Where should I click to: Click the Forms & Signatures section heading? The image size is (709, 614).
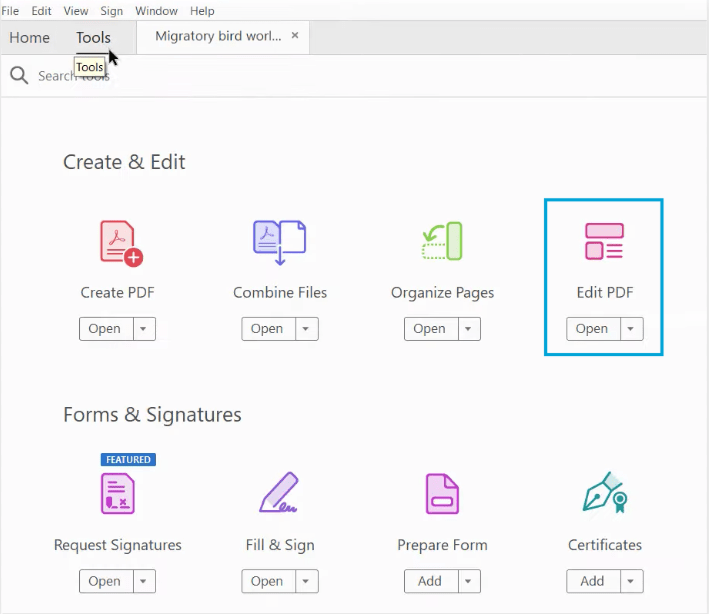(152, 415)
